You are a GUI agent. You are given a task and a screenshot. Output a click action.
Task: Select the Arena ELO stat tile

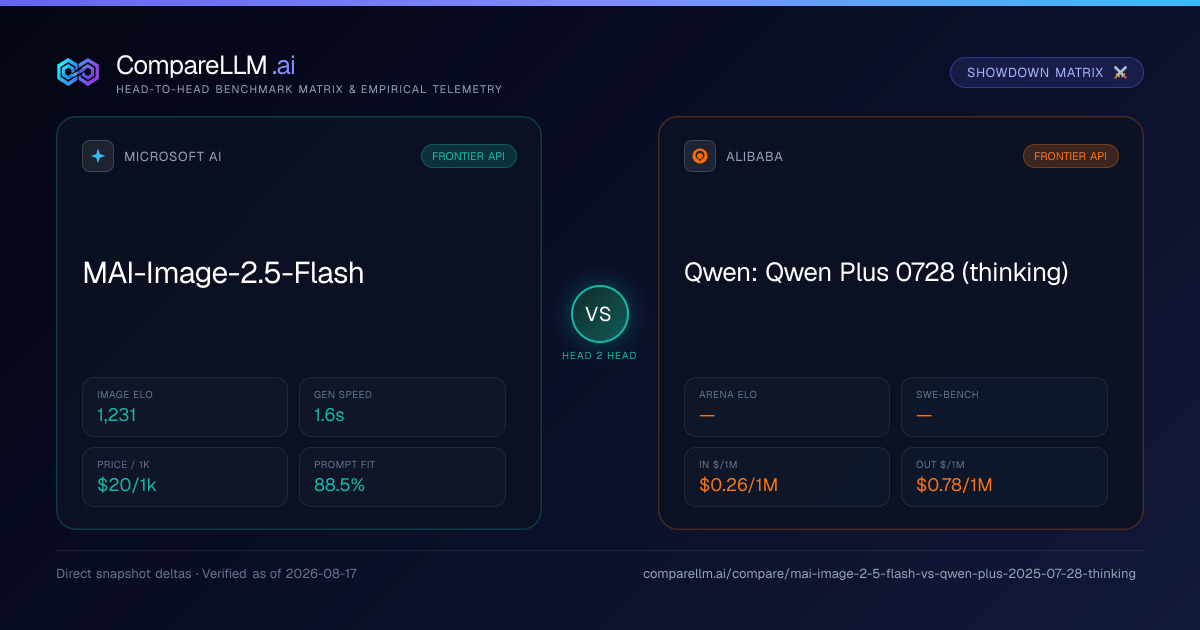click(787, 407)
